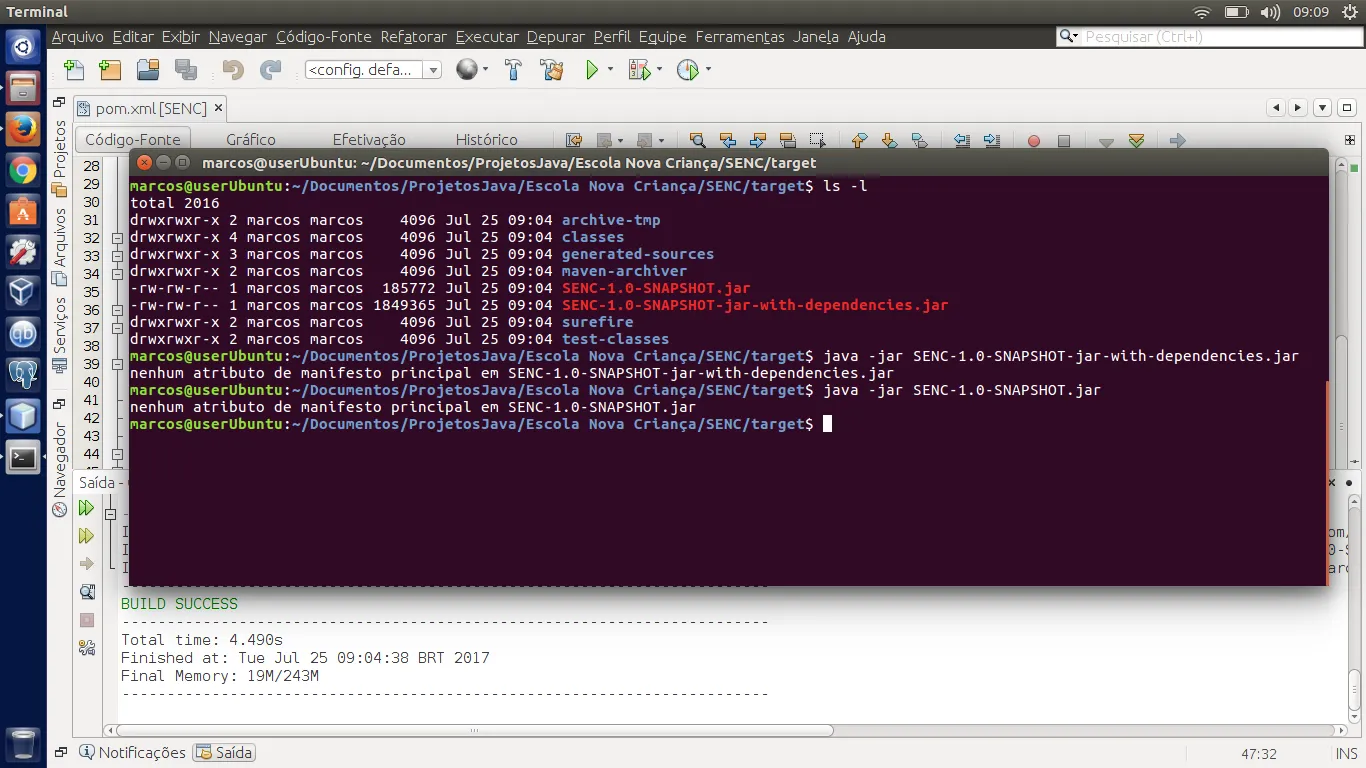The width and height of the screenshot is (1366, 768).
Task: Switch to the Histórico view
Action: tap(487, 140)
